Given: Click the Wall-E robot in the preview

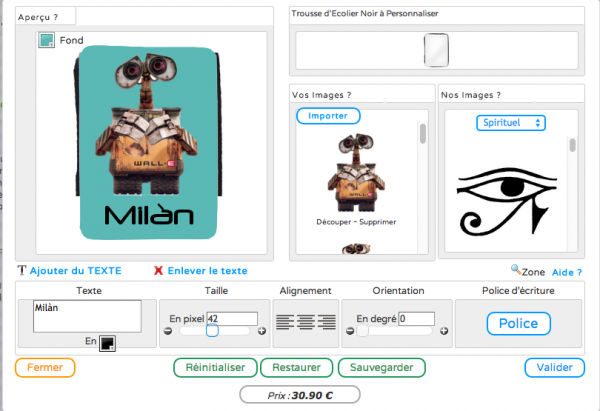Looking at the screenshot, I should click(x=147, y=124).
